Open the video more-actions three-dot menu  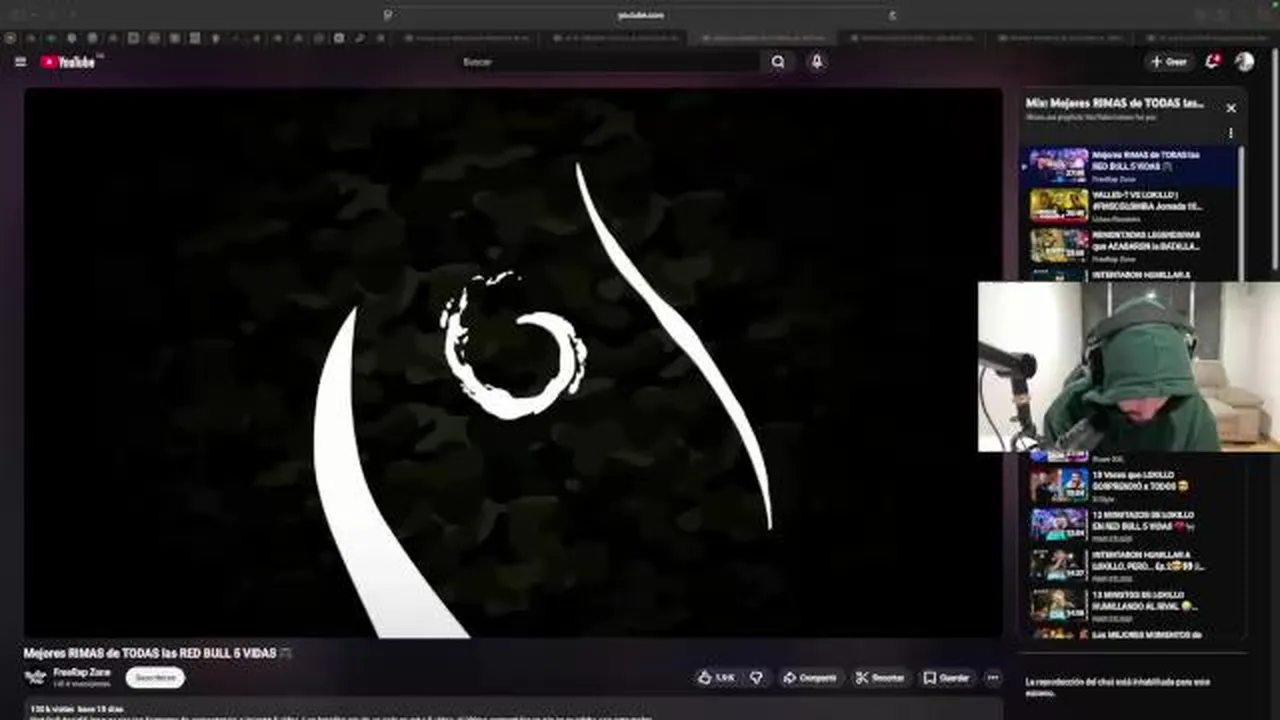tap(993, 677)
